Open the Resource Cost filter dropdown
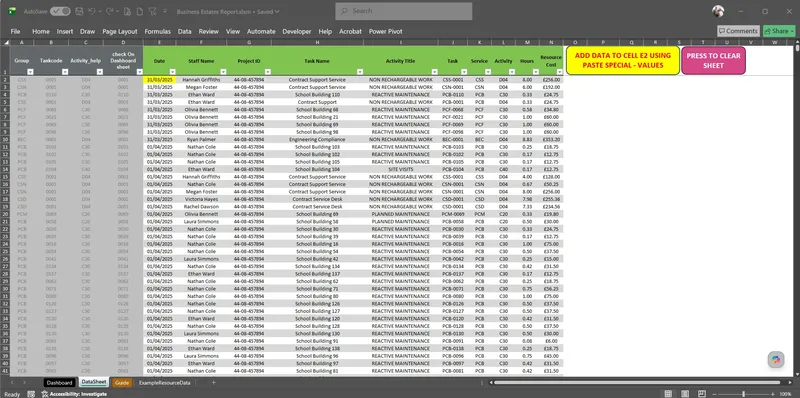 point(559,72)
